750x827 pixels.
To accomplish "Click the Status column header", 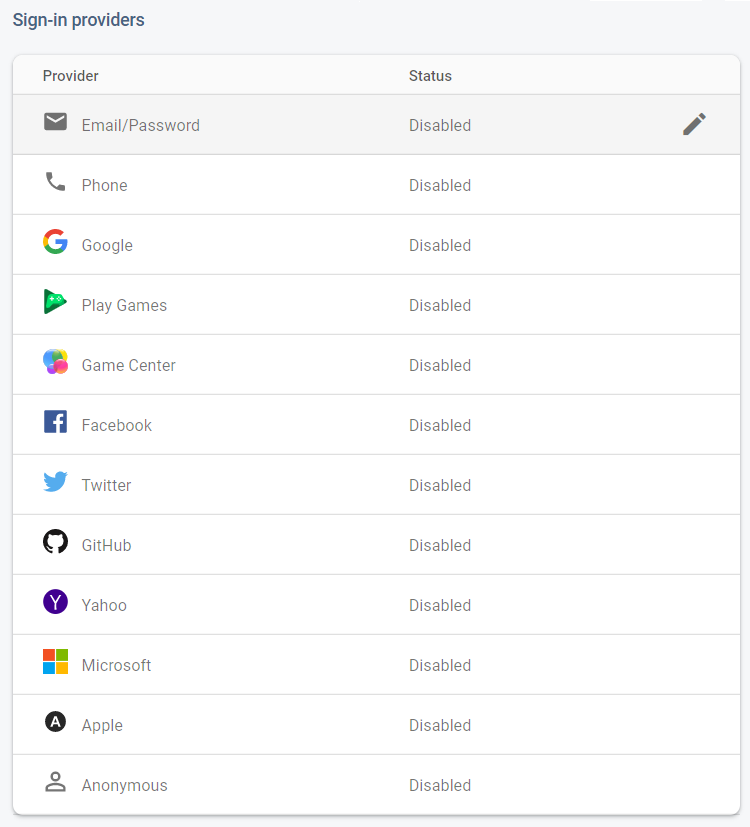I will (430, 76).
